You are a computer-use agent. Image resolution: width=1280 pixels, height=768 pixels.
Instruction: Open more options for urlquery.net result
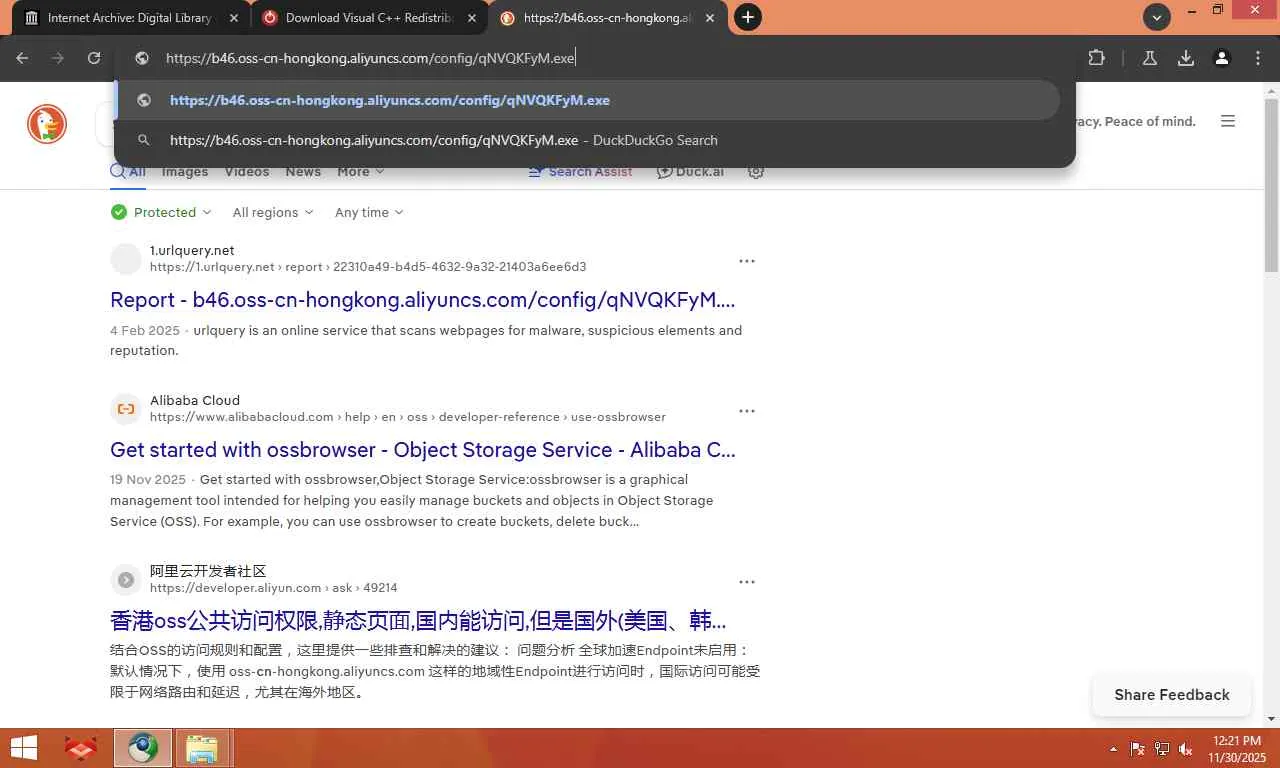(747, 261)
